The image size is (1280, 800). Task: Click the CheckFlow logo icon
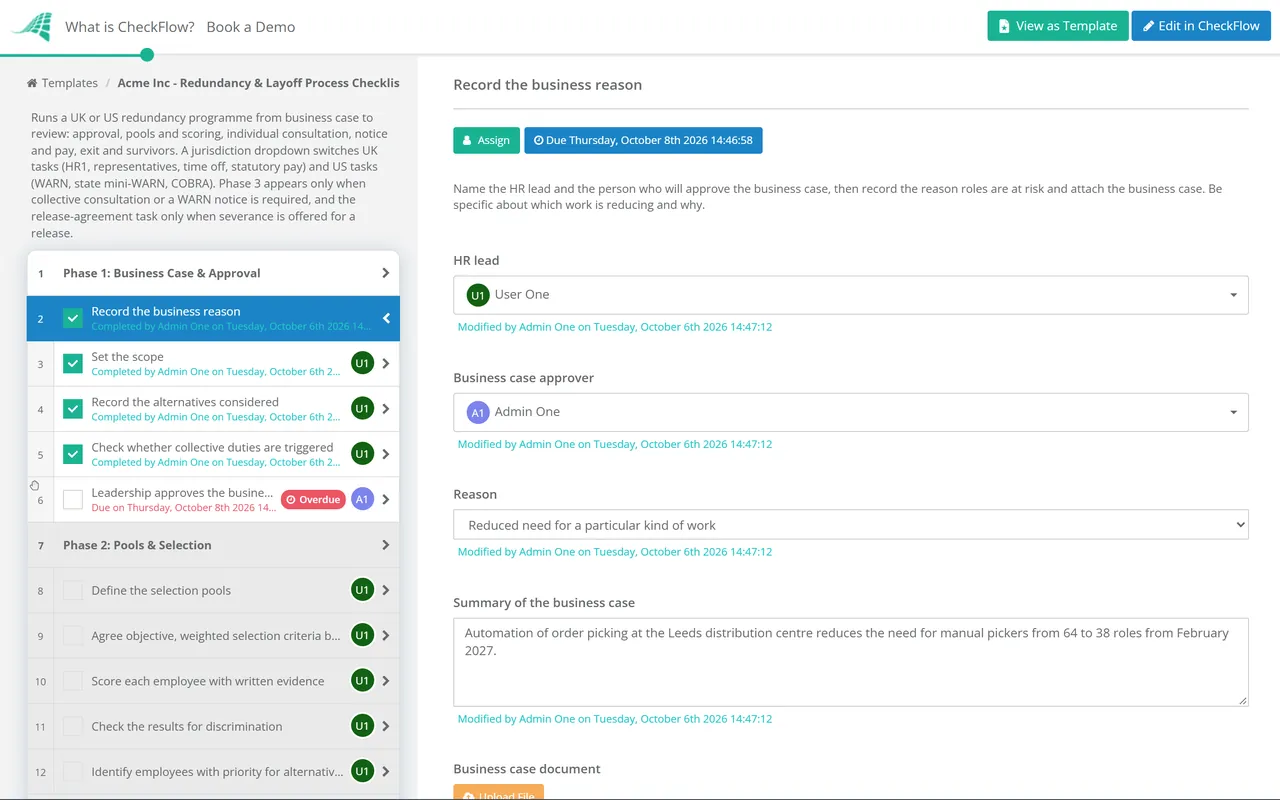point(31,27)
